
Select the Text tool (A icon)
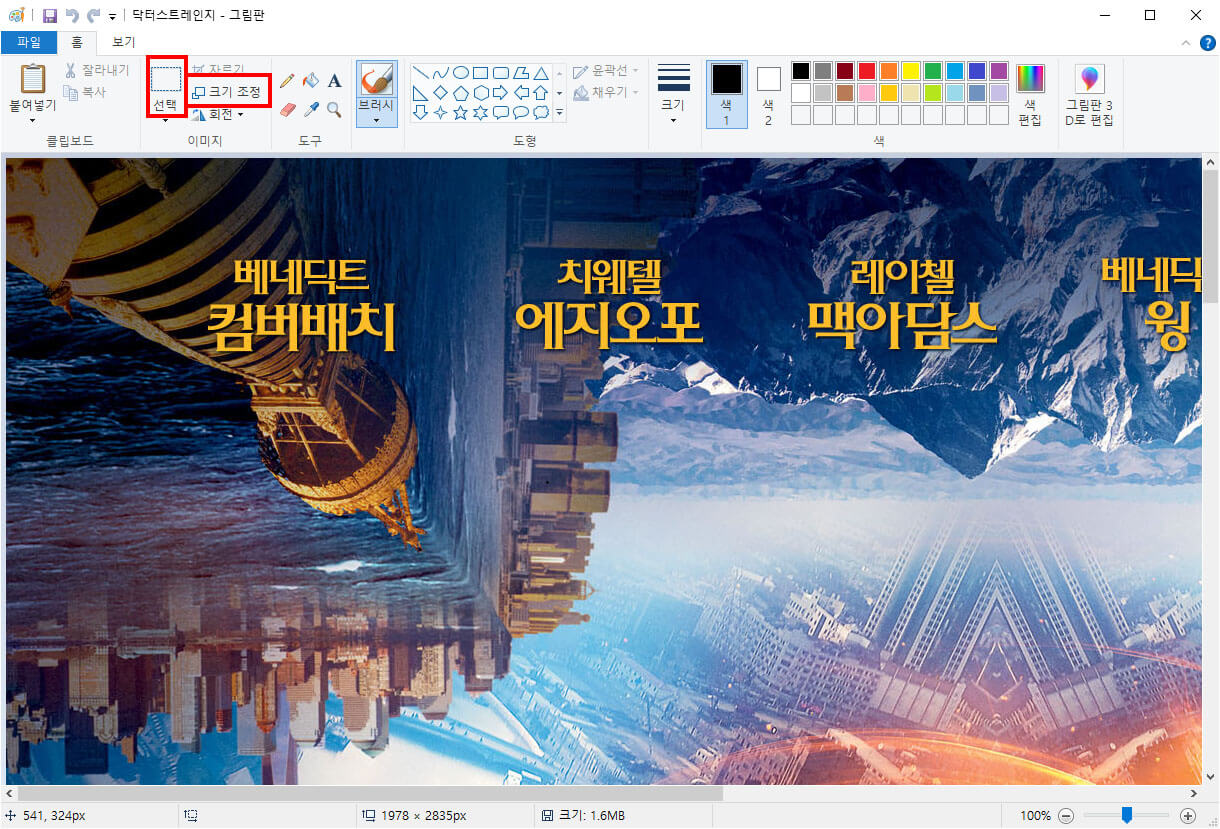(x=335, y=81)
